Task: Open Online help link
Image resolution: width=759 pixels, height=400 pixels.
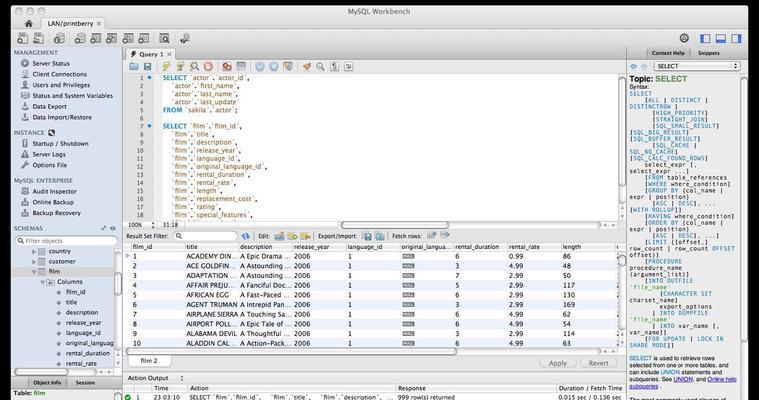Action: pos(722,379)
